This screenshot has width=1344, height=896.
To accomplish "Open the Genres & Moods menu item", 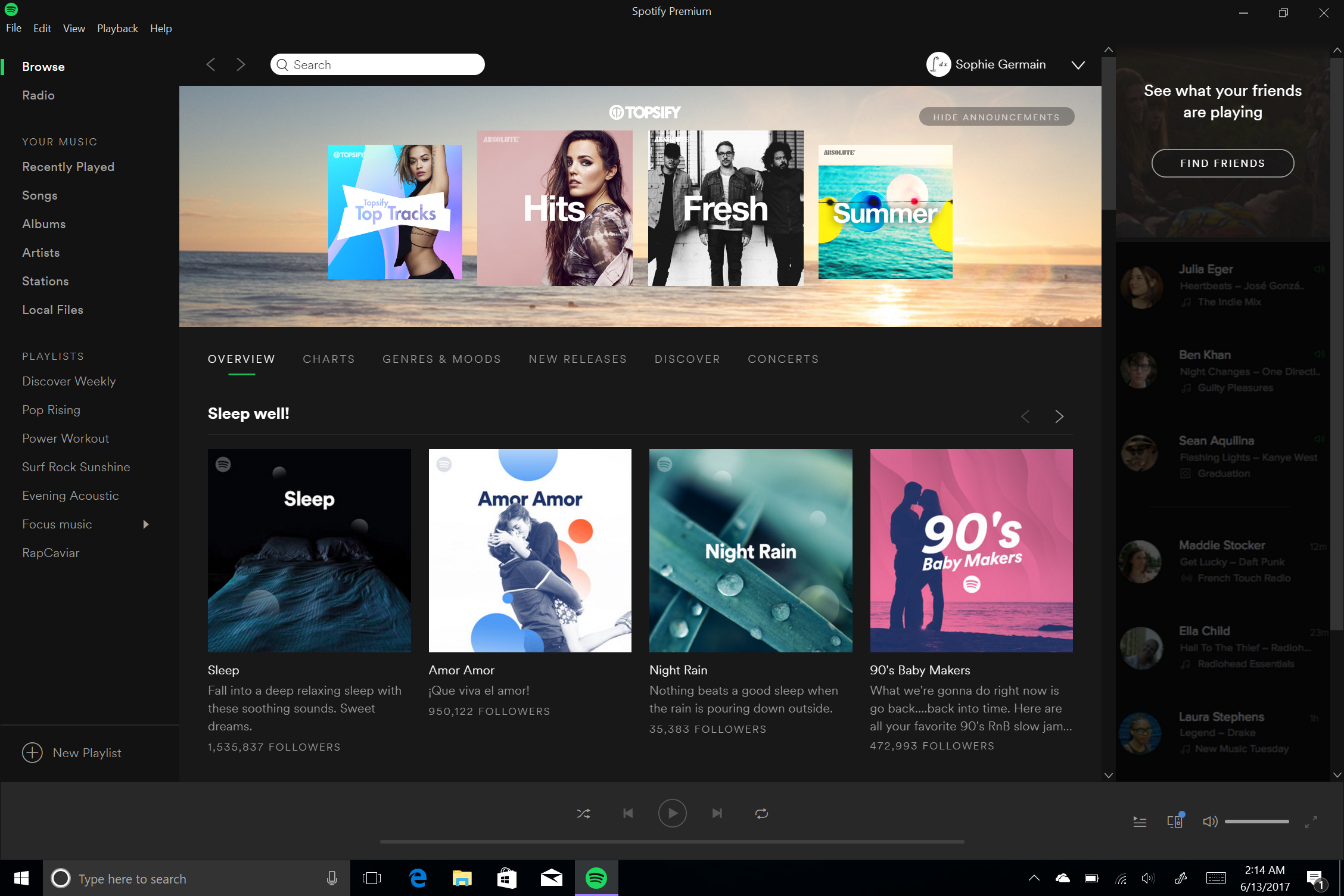I will (442, 359).
